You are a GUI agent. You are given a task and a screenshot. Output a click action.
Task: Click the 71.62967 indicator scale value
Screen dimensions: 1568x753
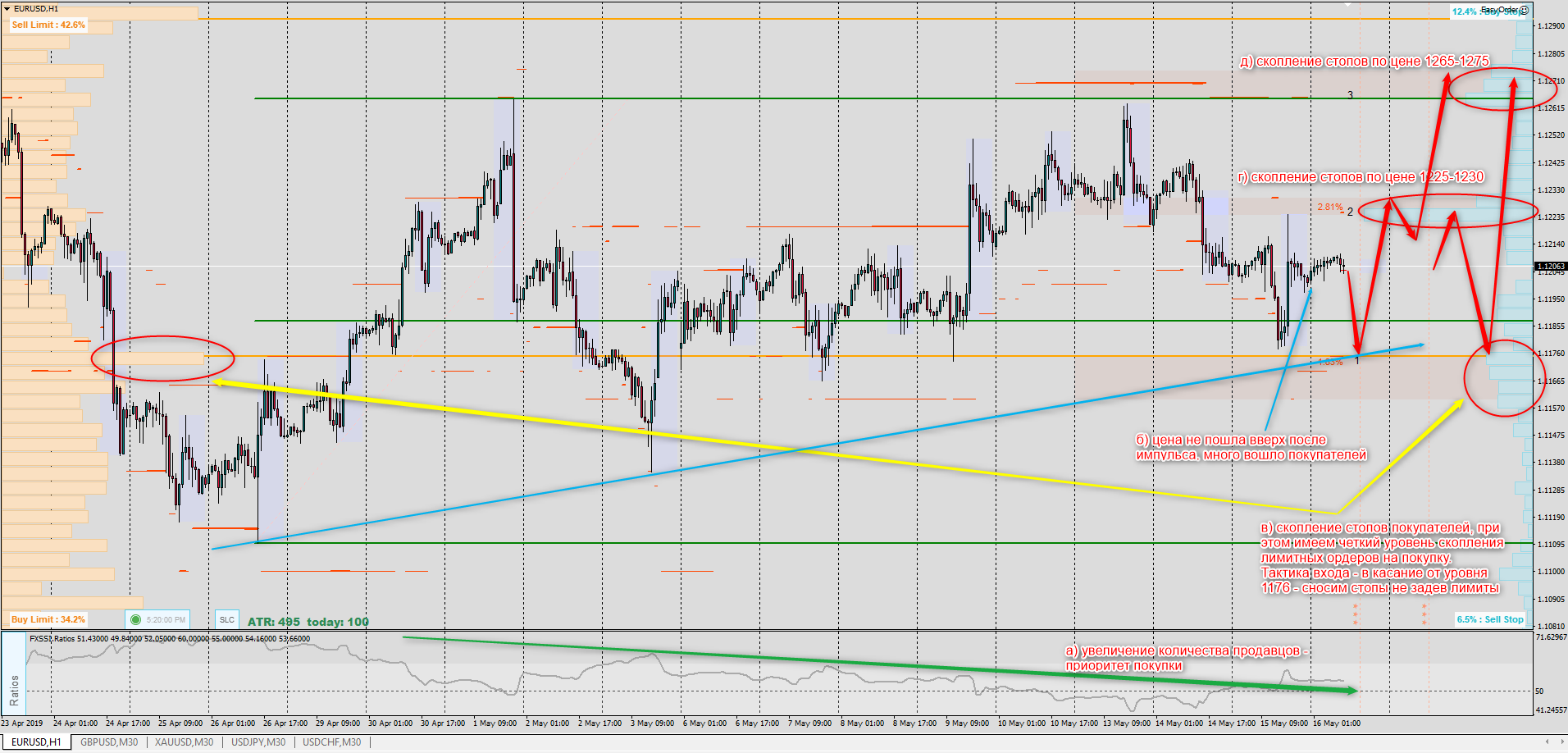click(x=1551, y=637)
